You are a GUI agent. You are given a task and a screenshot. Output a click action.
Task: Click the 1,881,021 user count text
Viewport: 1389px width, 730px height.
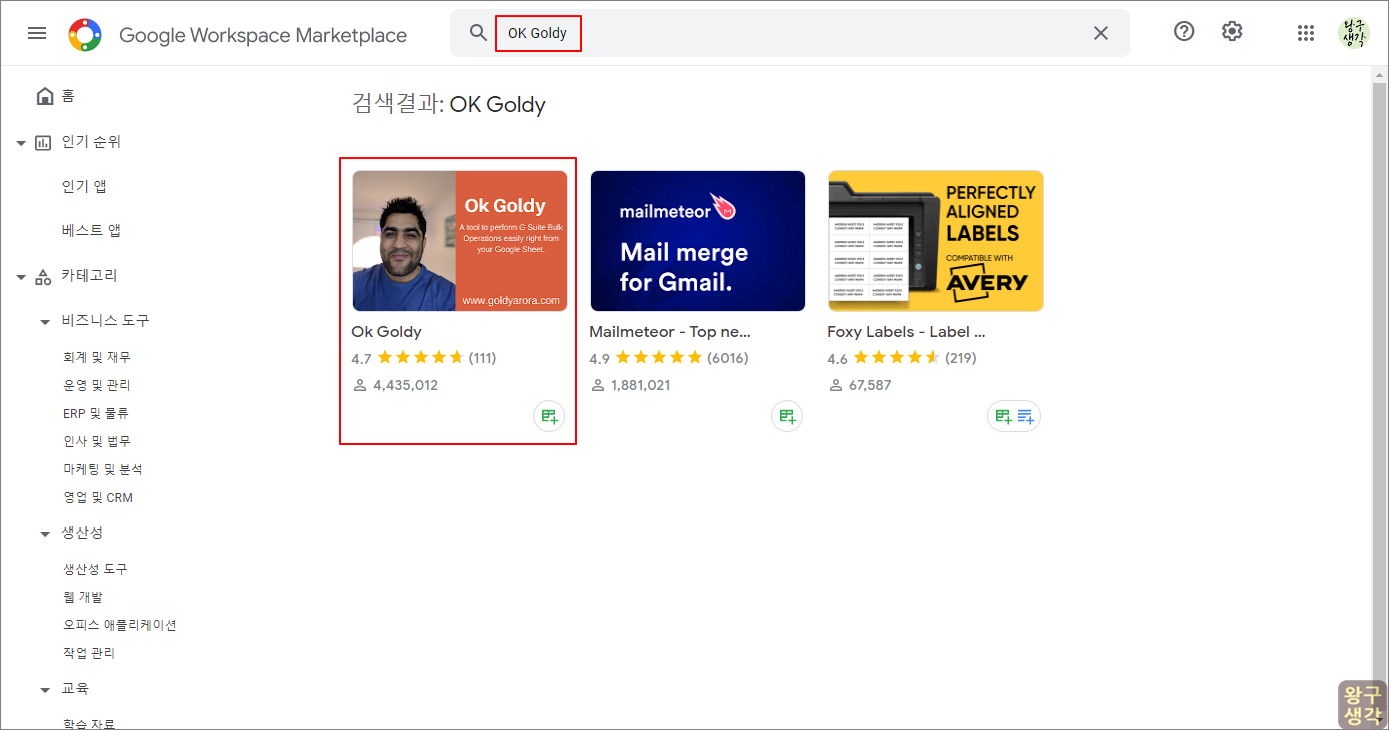(641, 385)
